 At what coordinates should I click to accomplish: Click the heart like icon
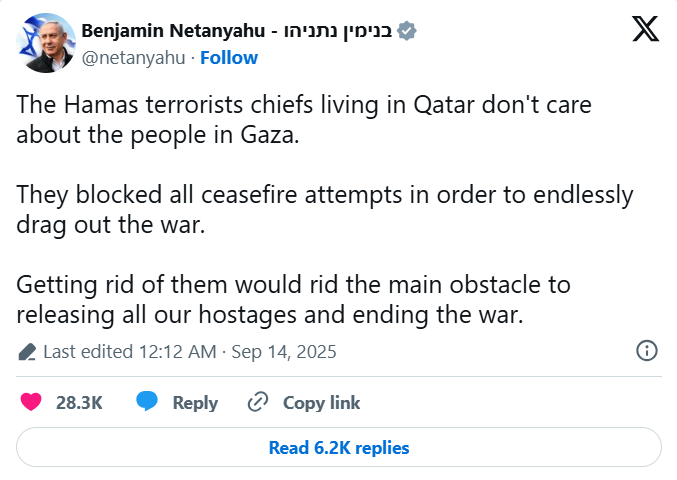pos(31,402)
